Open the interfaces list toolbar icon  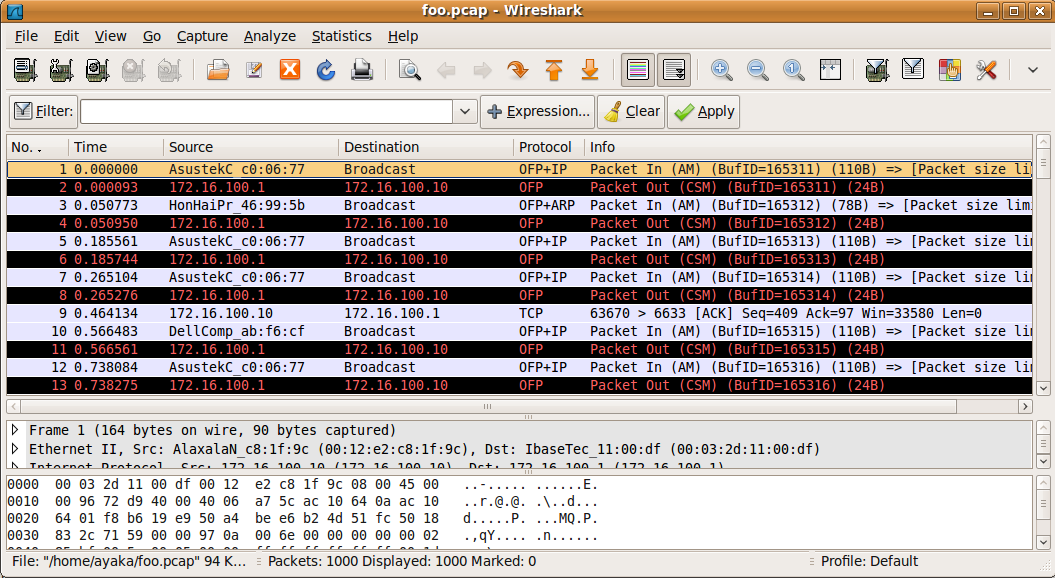[x=26, y=70]
